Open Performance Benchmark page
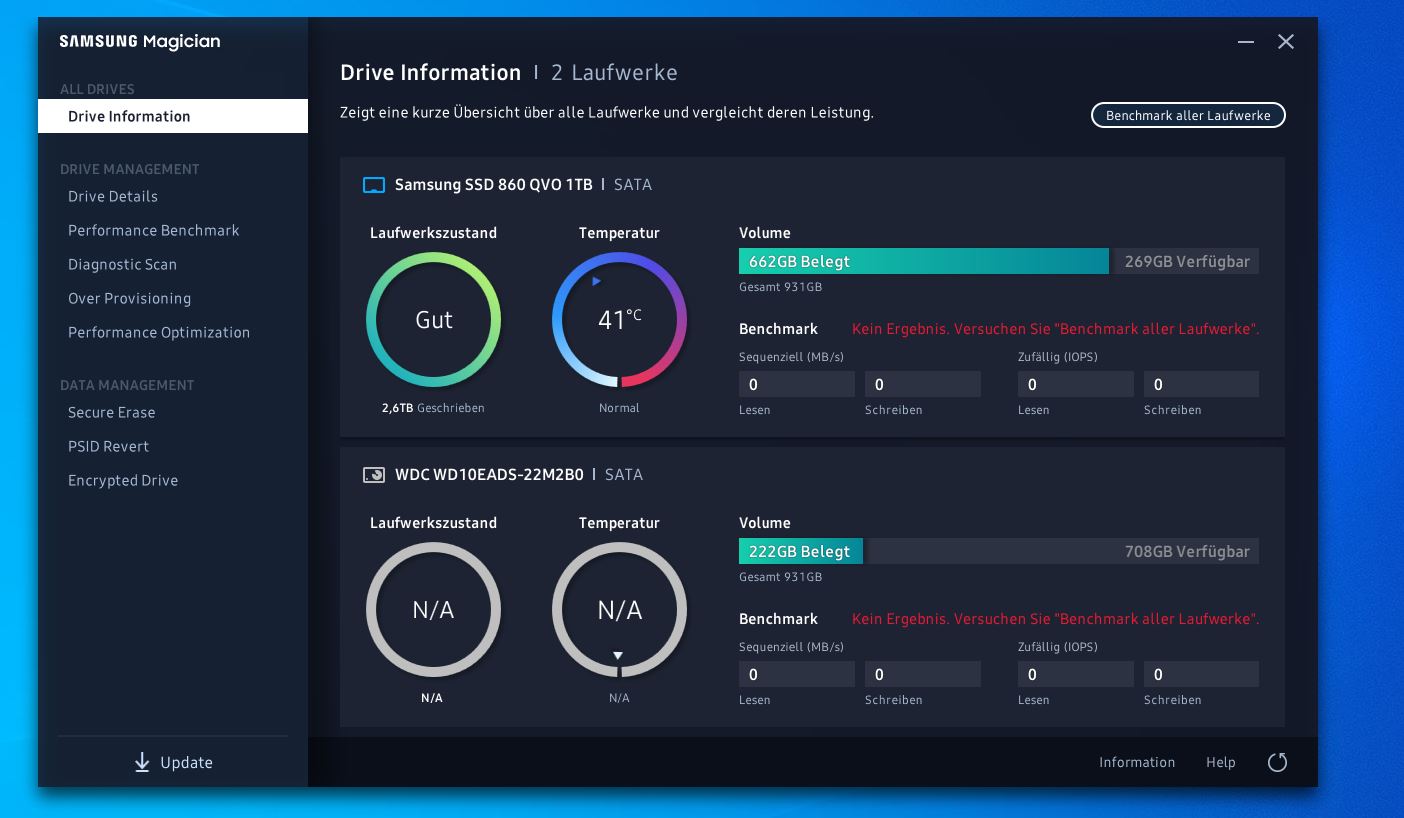 154,231
